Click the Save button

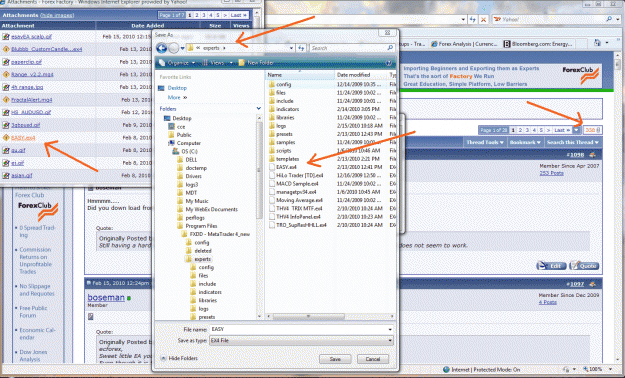[x=335, y=359]
